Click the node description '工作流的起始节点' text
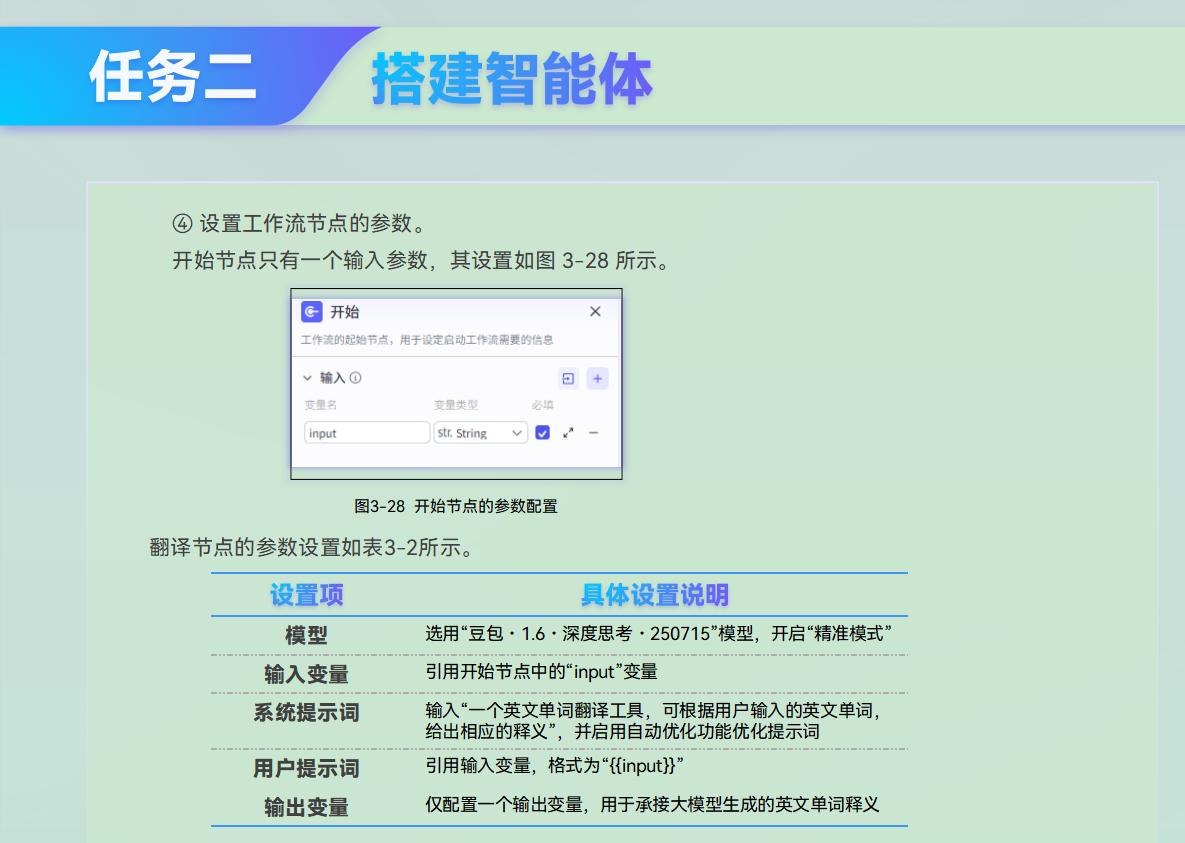The height and width of the screenshot is (843, 1185). [x=427, y=339]
